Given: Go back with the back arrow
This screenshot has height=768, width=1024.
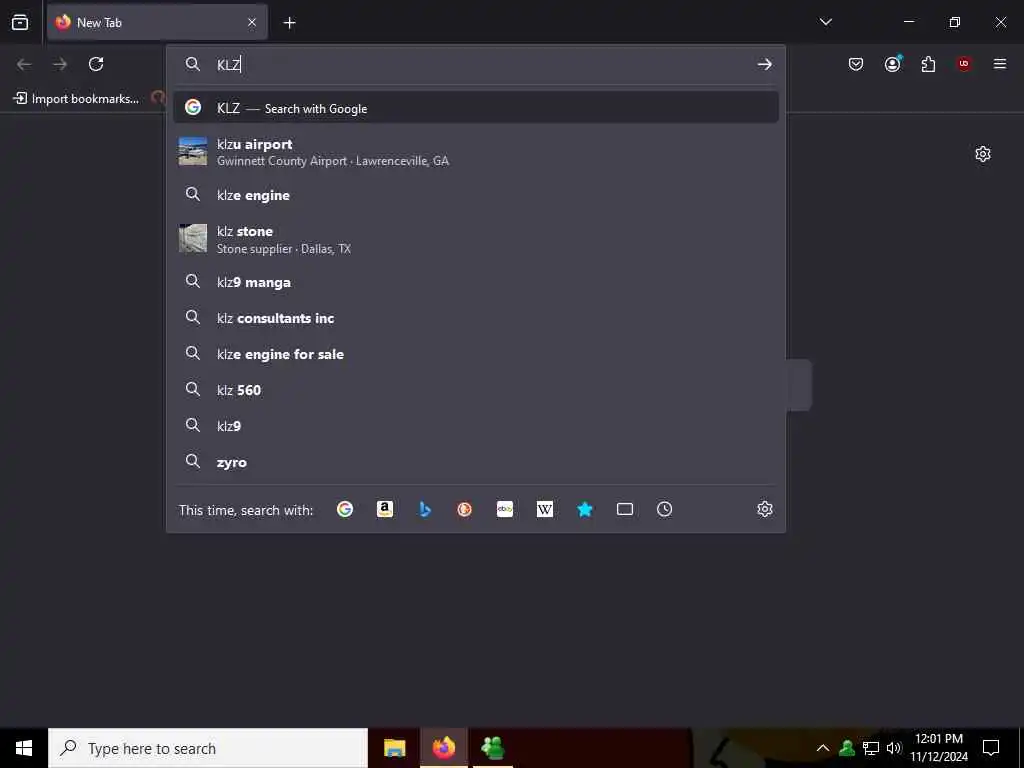Looking at the screenshot, I should tap(24, 64).
